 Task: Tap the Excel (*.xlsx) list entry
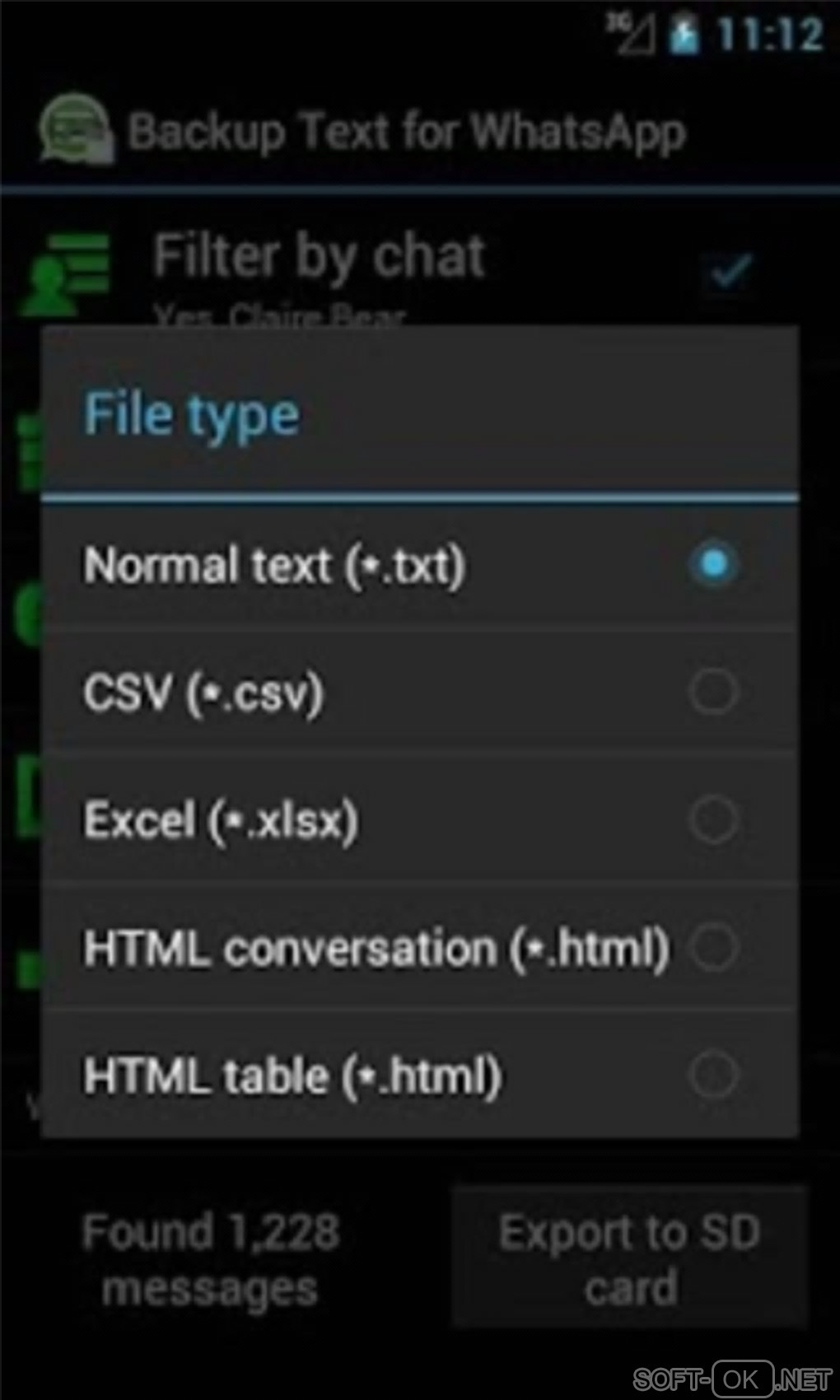coord(420,819)
